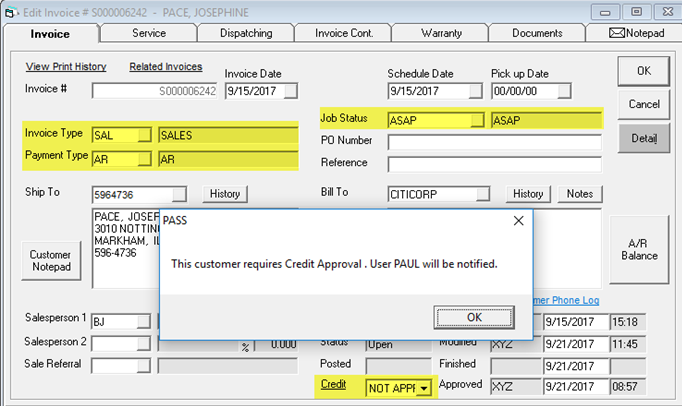Minimize the Edit Invoice window

click(605, 13)
